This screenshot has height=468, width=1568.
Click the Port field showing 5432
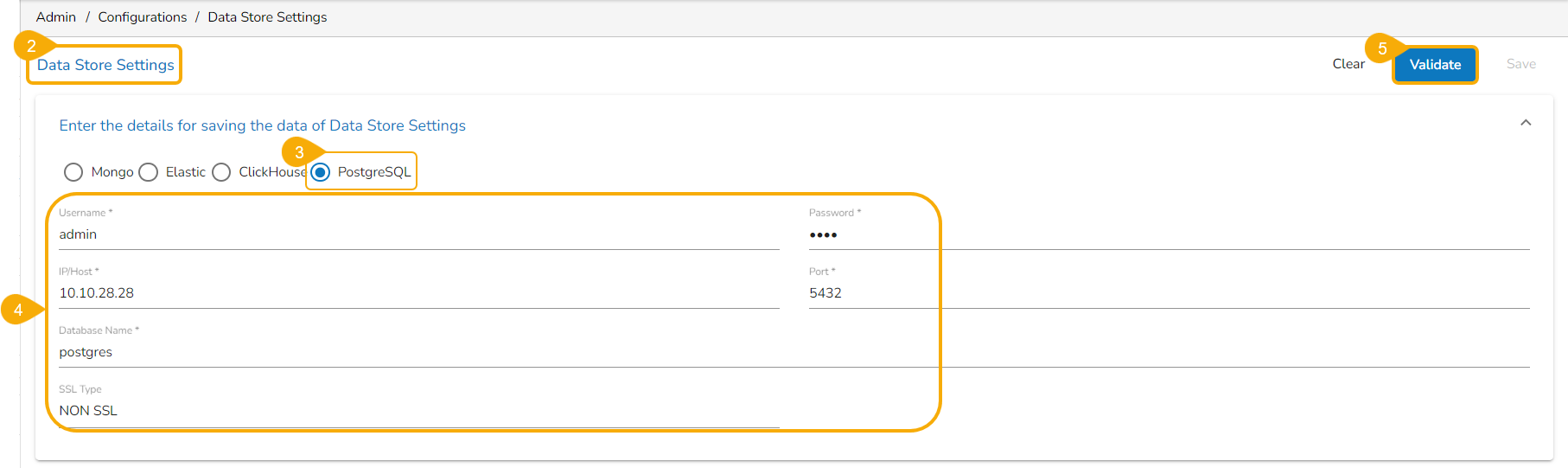[1167, 293]
